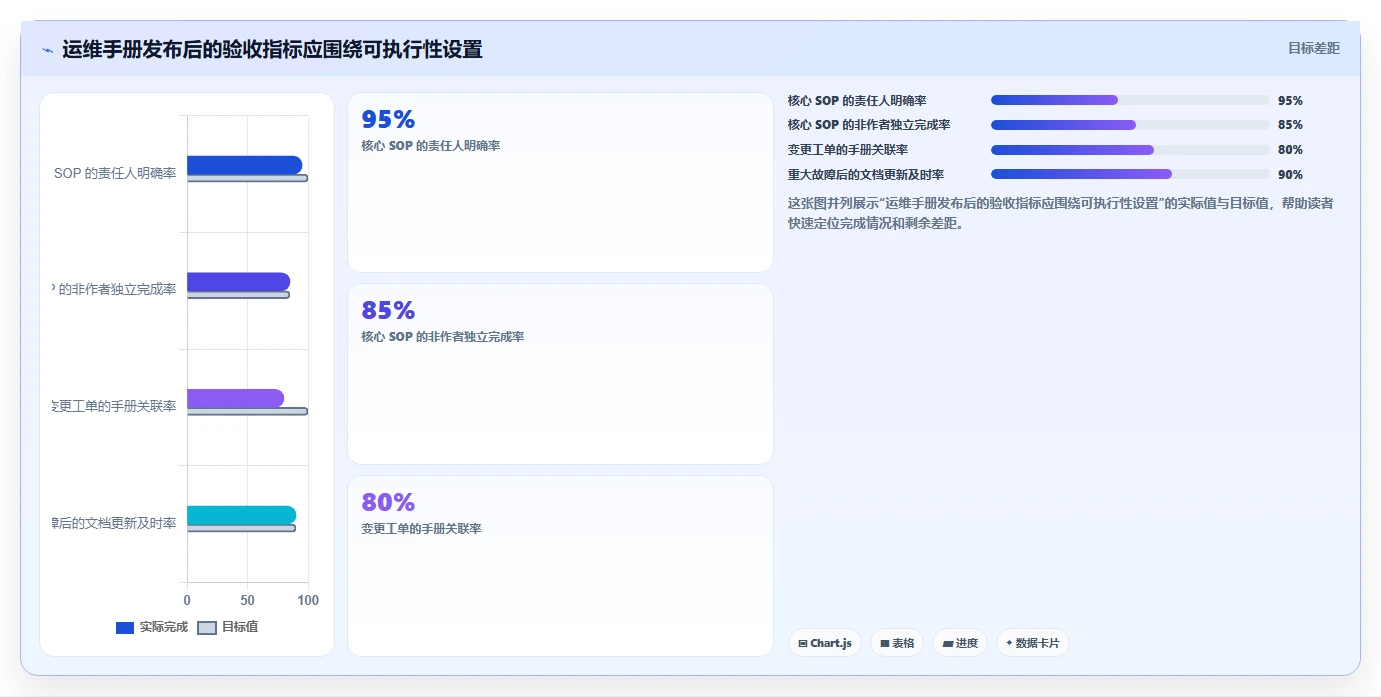Toggle the 目标值 legend entry

tap(228, 627)
